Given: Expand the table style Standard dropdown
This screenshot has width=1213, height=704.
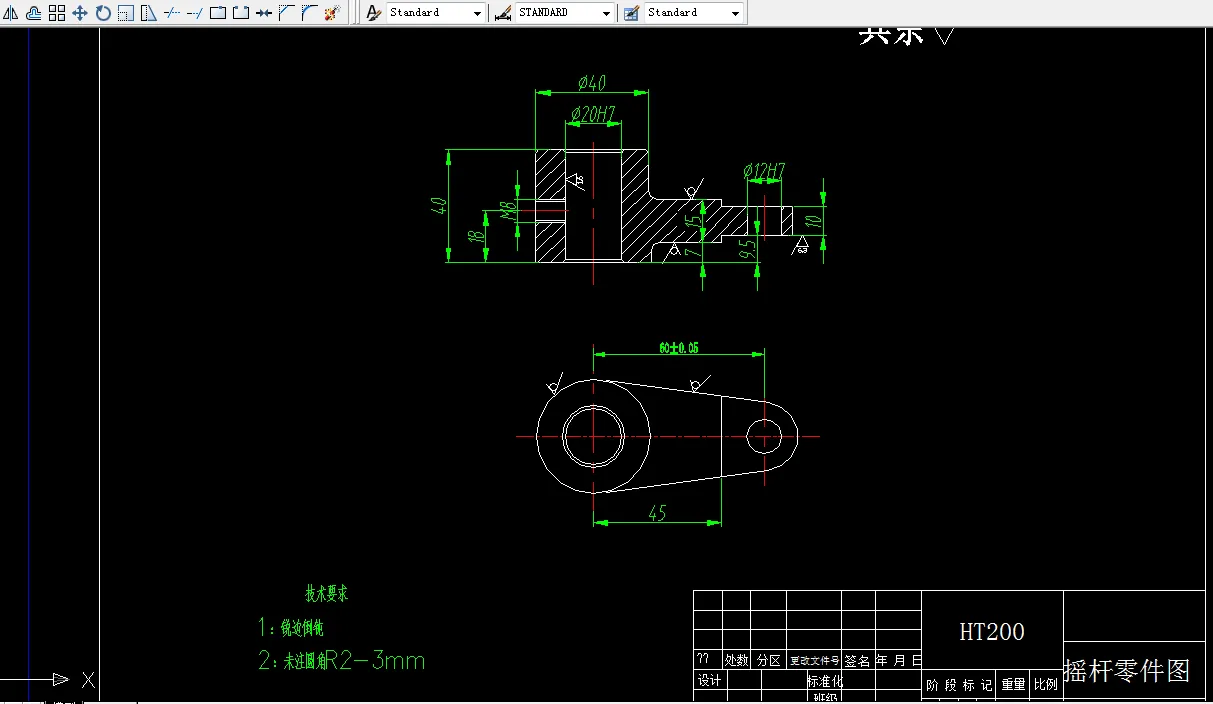Looking at the screenshot, I should (x=736, y=14).
